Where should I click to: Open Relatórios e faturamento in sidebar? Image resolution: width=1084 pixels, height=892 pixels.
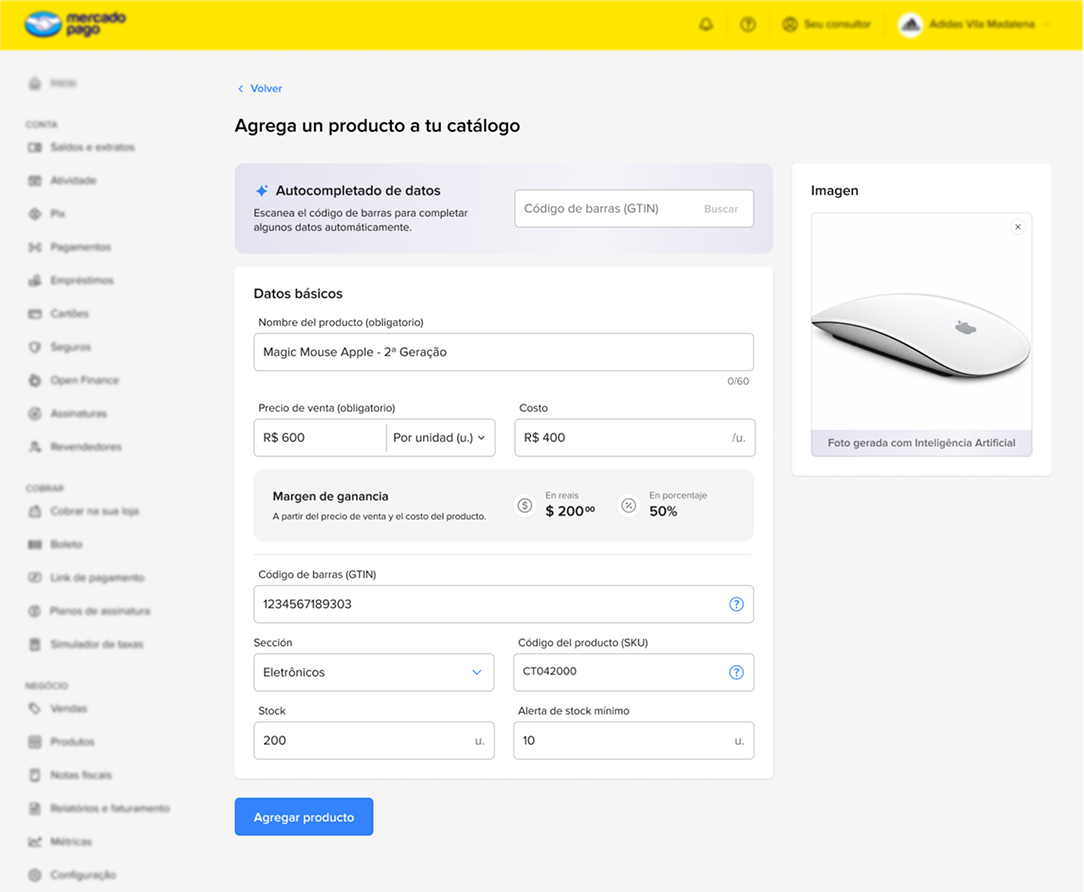tap(99, 808)
